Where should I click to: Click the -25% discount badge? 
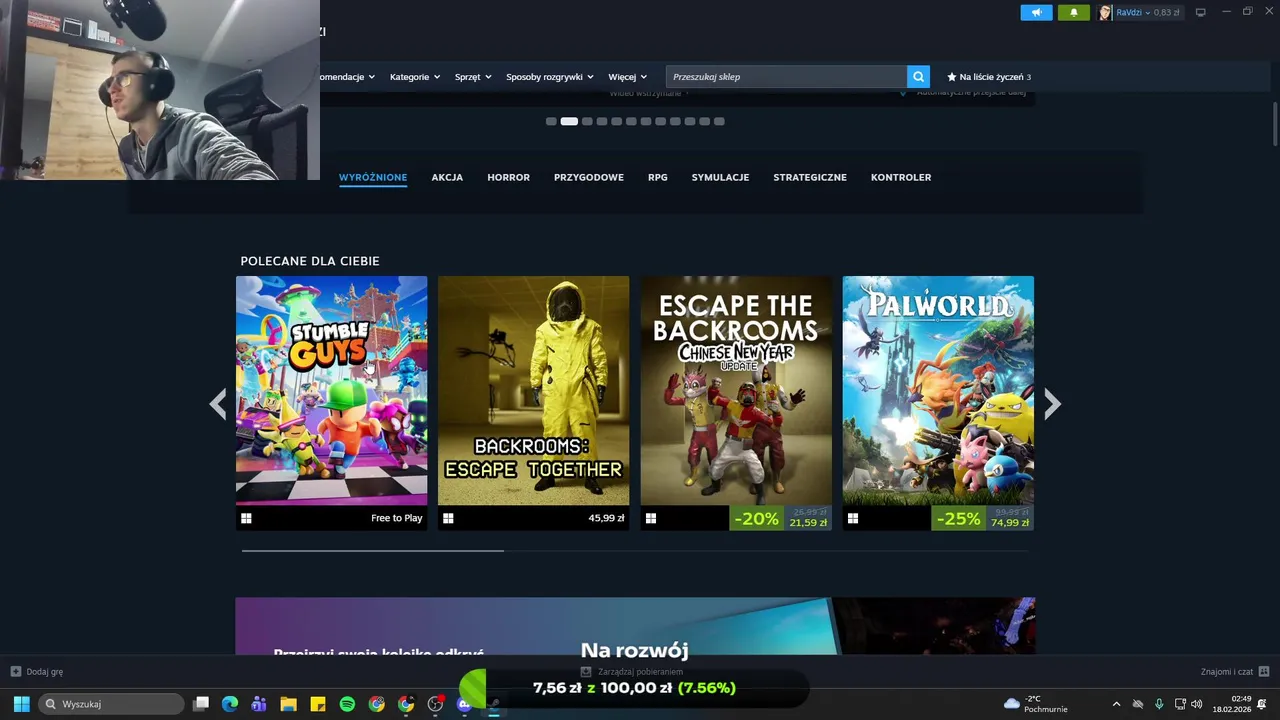point(959,518)
